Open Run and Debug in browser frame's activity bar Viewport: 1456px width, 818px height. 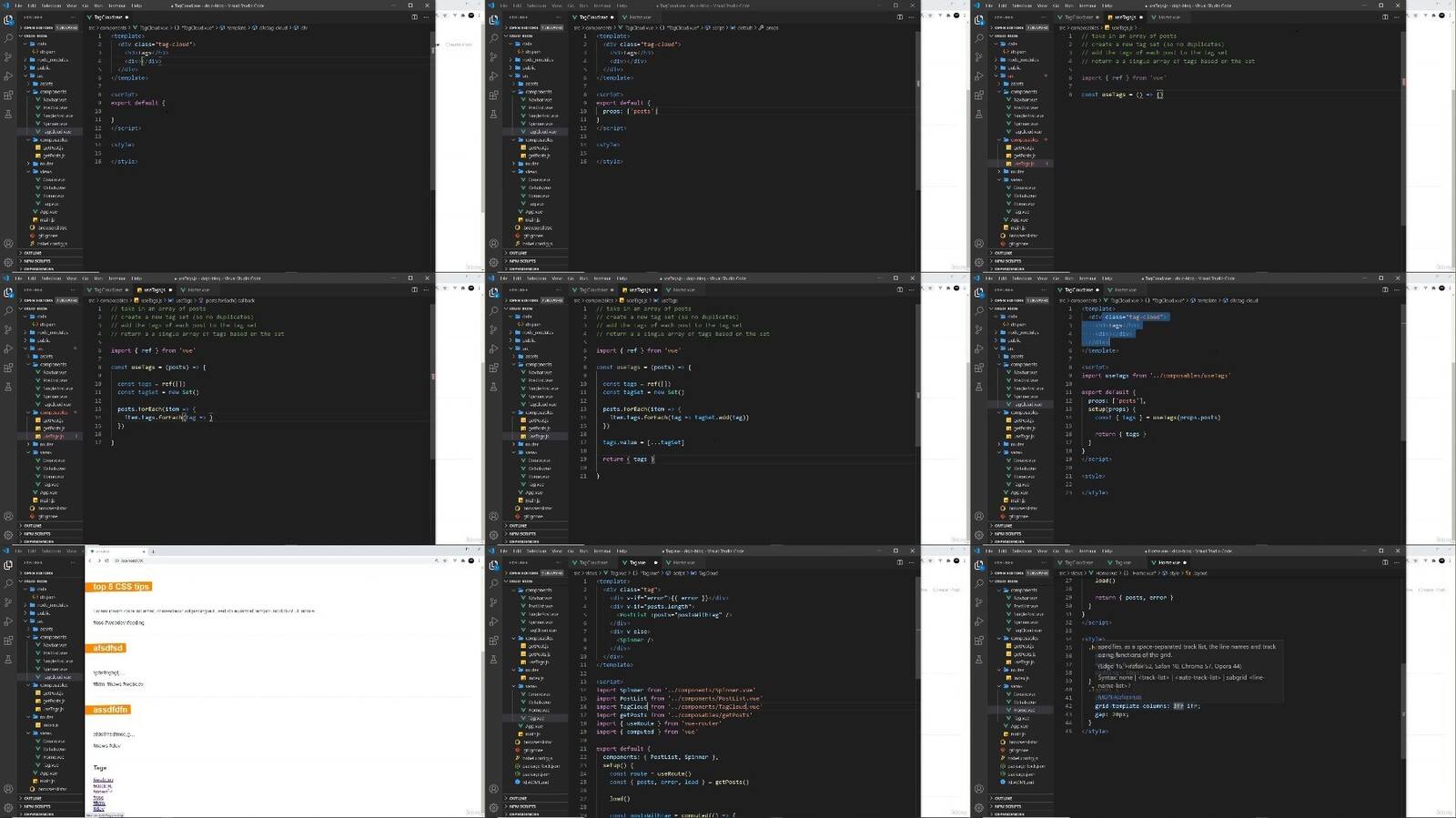8,622
